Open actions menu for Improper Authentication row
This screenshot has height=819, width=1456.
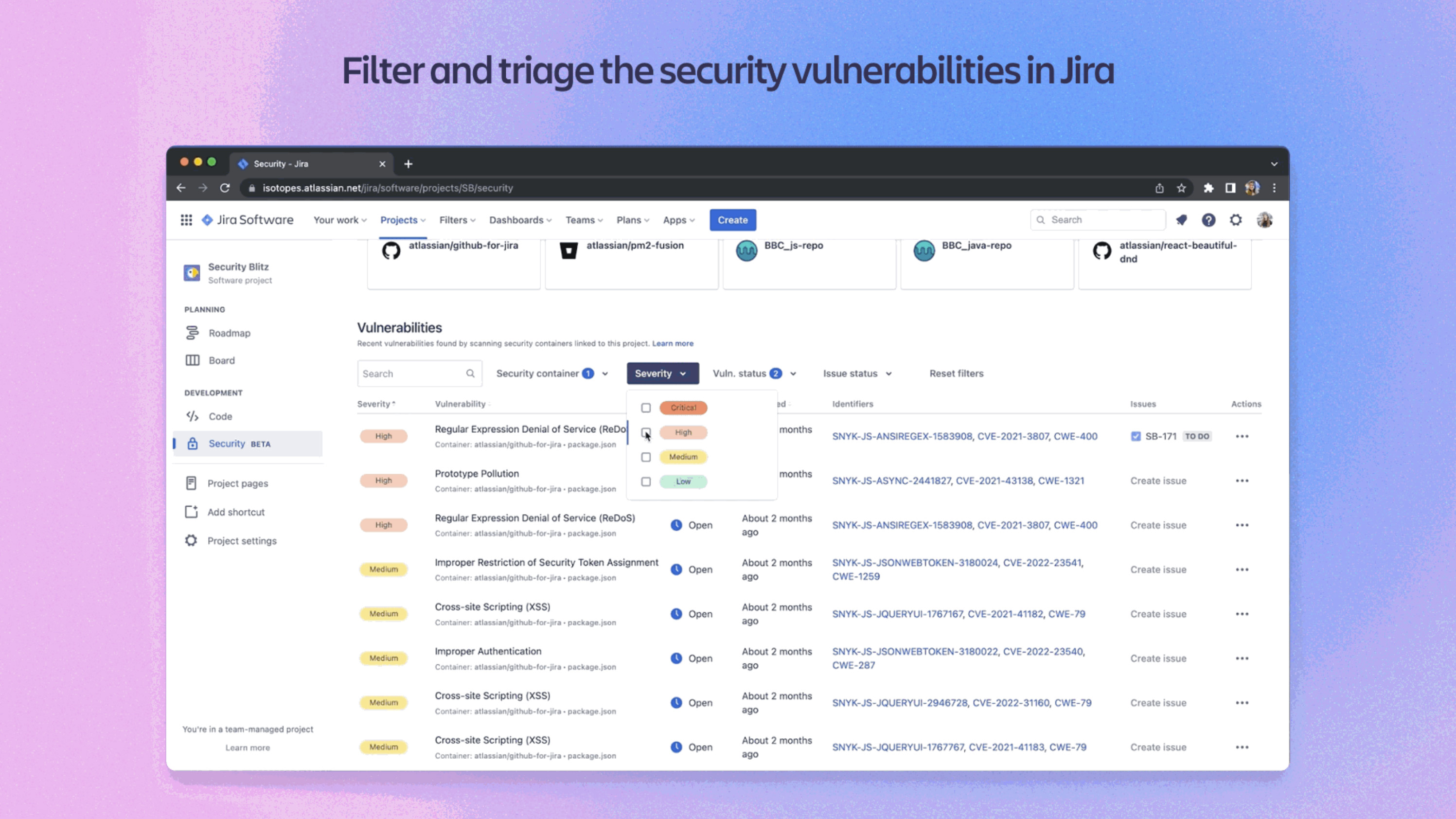1242,659
